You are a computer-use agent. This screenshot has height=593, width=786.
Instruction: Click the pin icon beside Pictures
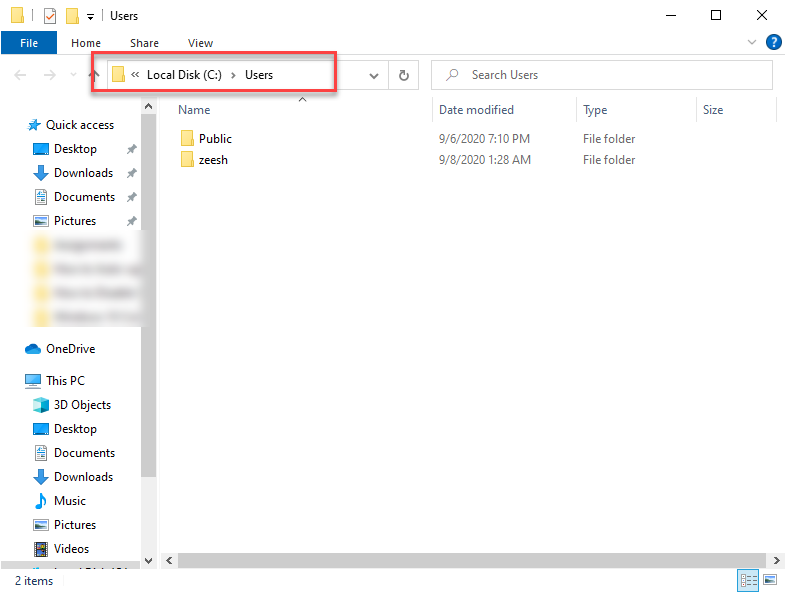point(132,221)
